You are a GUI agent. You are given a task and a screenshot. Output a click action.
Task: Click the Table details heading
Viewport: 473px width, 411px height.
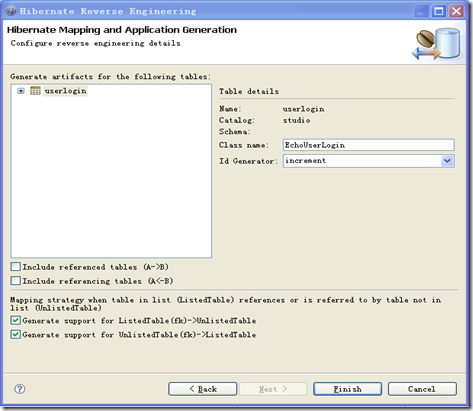(249, 91)
